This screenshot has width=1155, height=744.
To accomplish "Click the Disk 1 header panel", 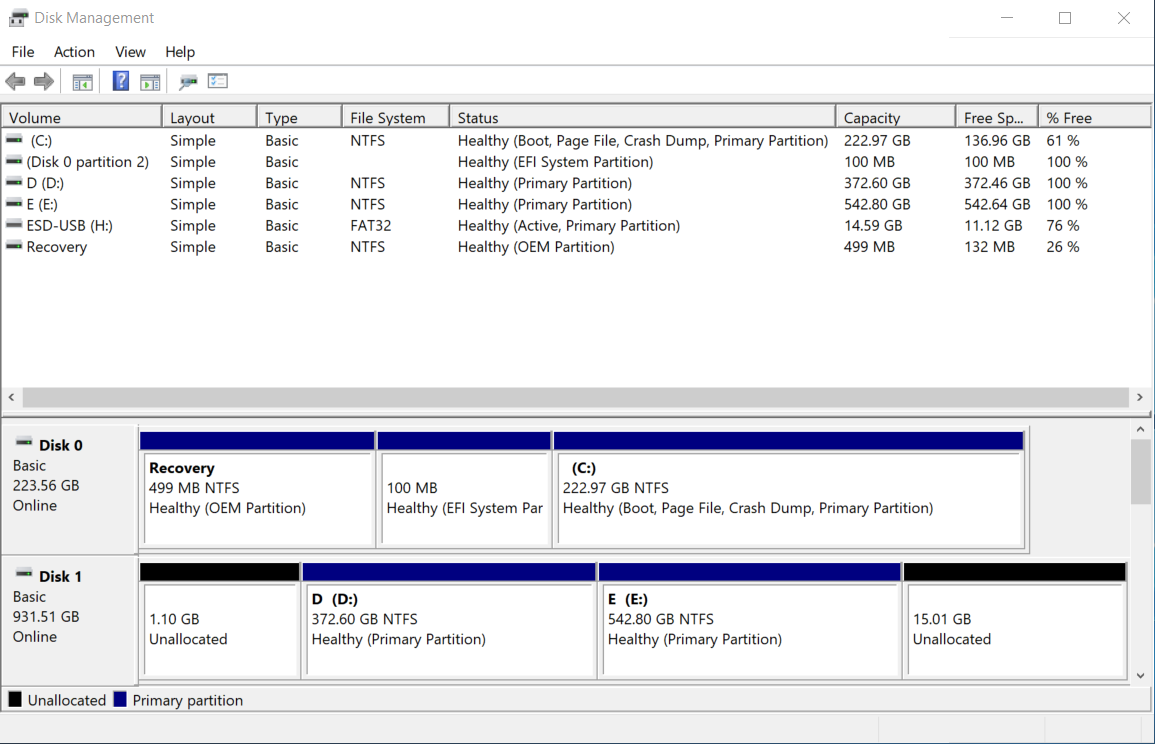I will click(x=69, y=620).
